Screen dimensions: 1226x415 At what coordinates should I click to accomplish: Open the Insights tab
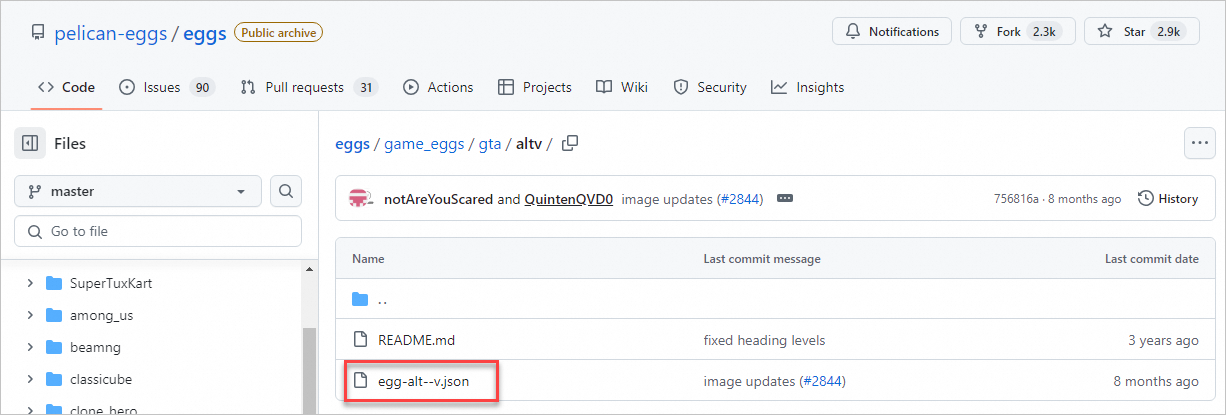click(x=808, y=87)
